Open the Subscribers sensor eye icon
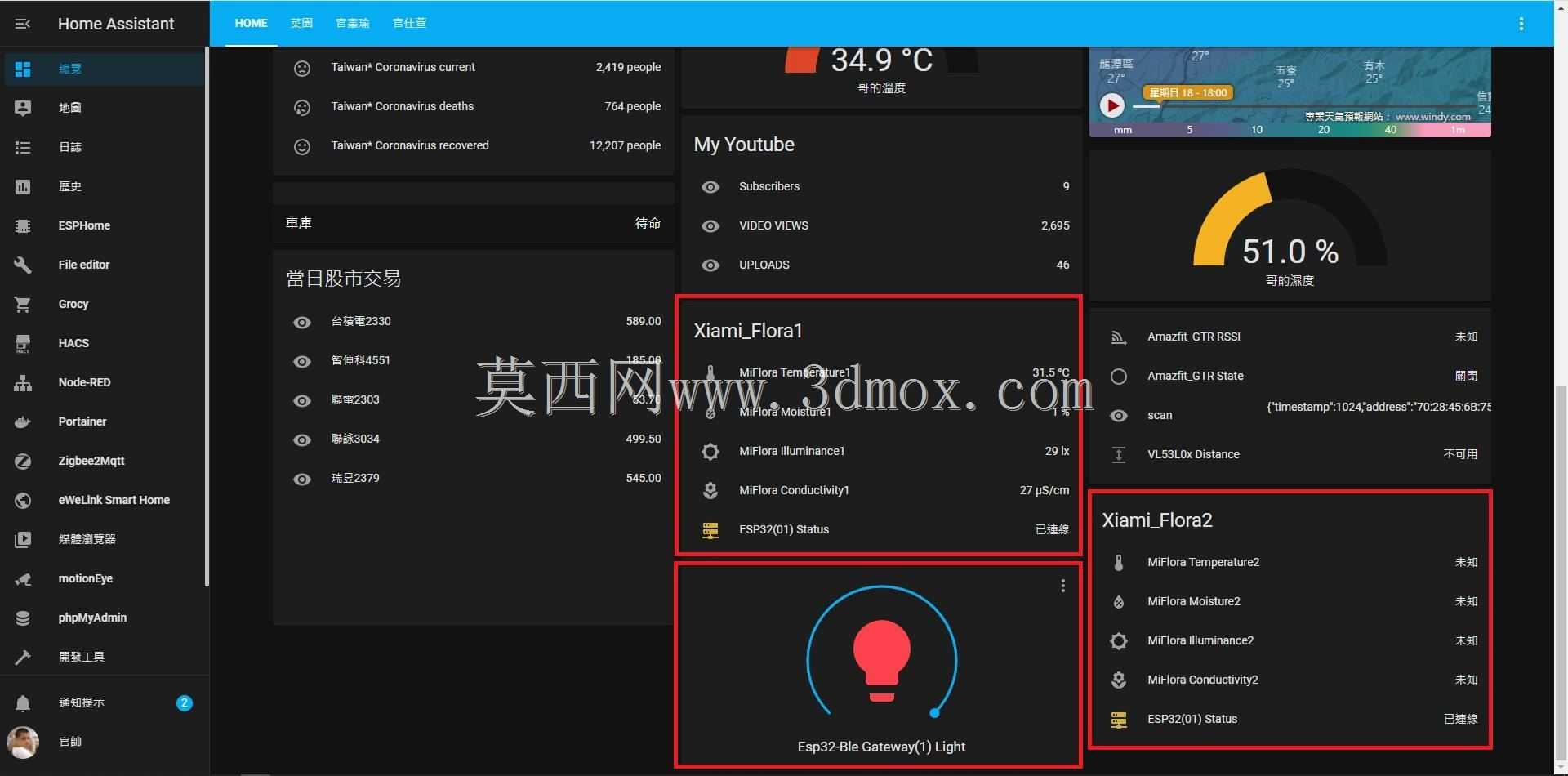The image size is (1568, 776). point(710,187)
